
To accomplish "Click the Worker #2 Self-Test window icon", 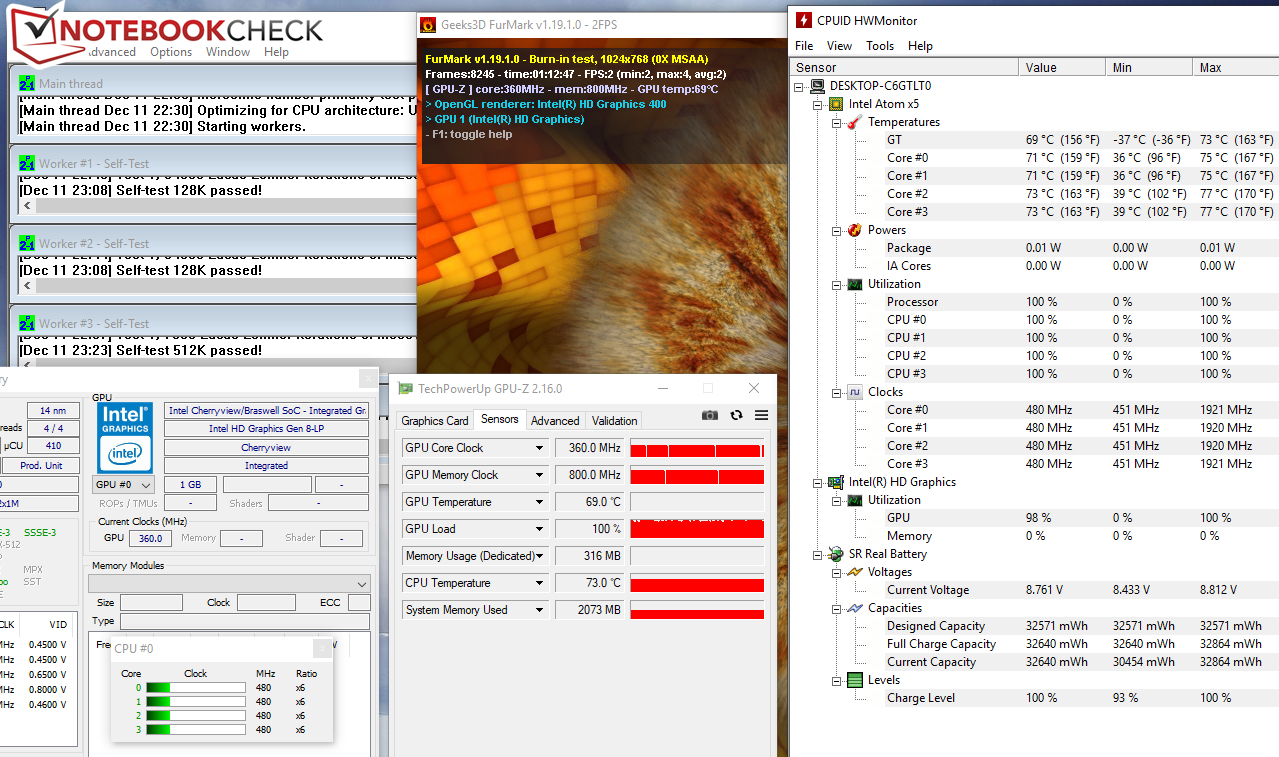I will click(x=27, y=244).
